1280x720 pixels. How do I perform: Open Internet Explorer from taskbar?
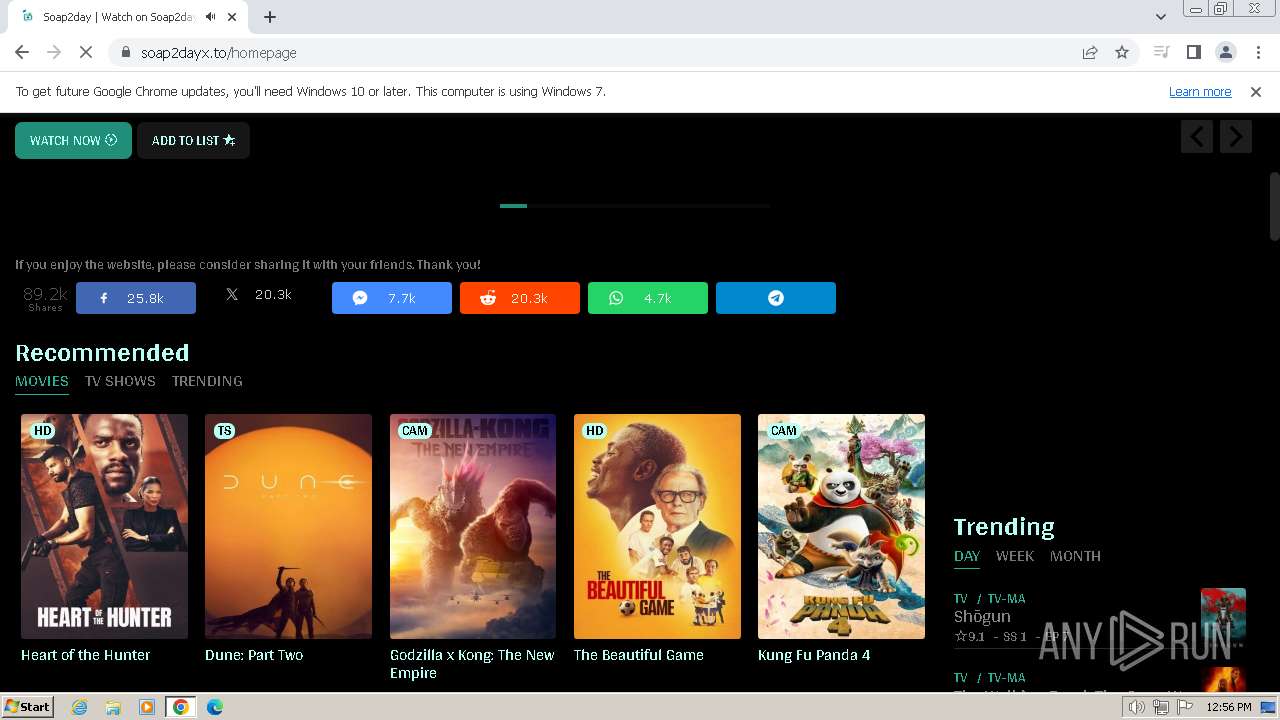click(79, 707)
